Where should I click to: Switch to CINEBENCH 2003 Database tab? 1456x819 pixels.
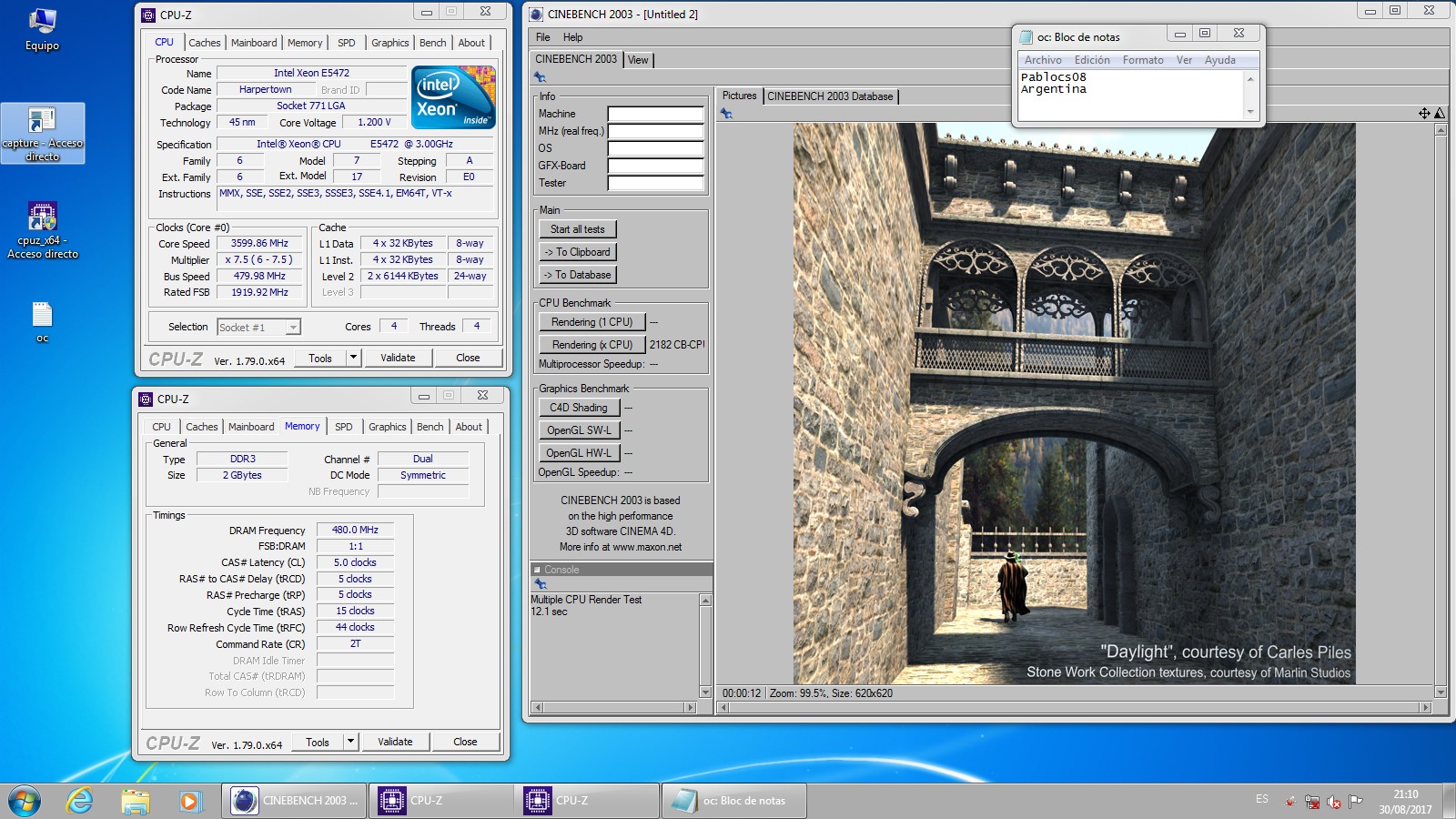pos(830,96)
